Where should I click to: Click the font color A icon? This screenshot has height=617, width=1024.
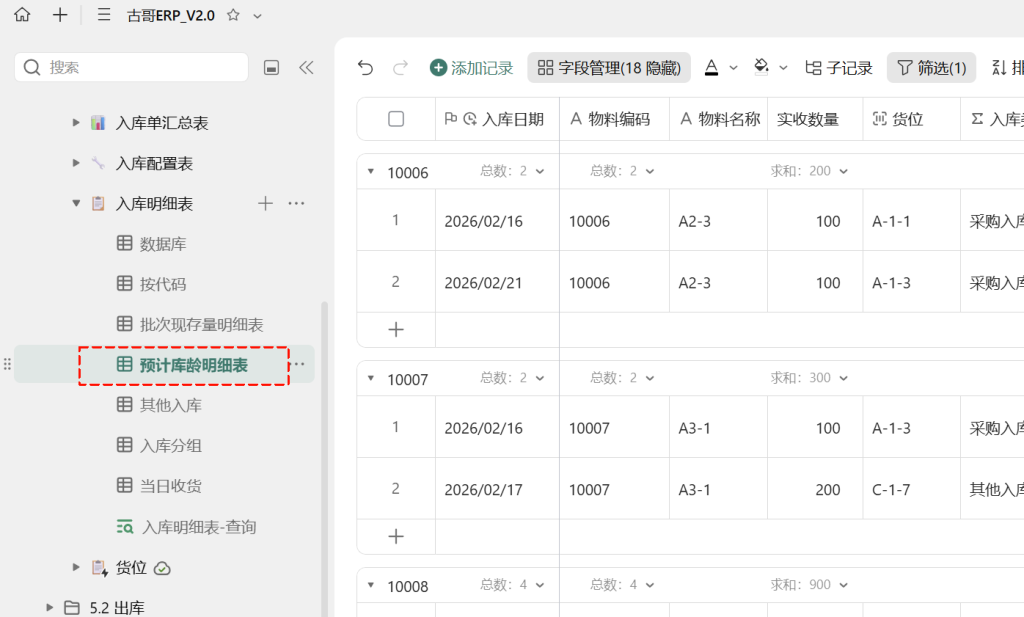[x=712, y=67]
